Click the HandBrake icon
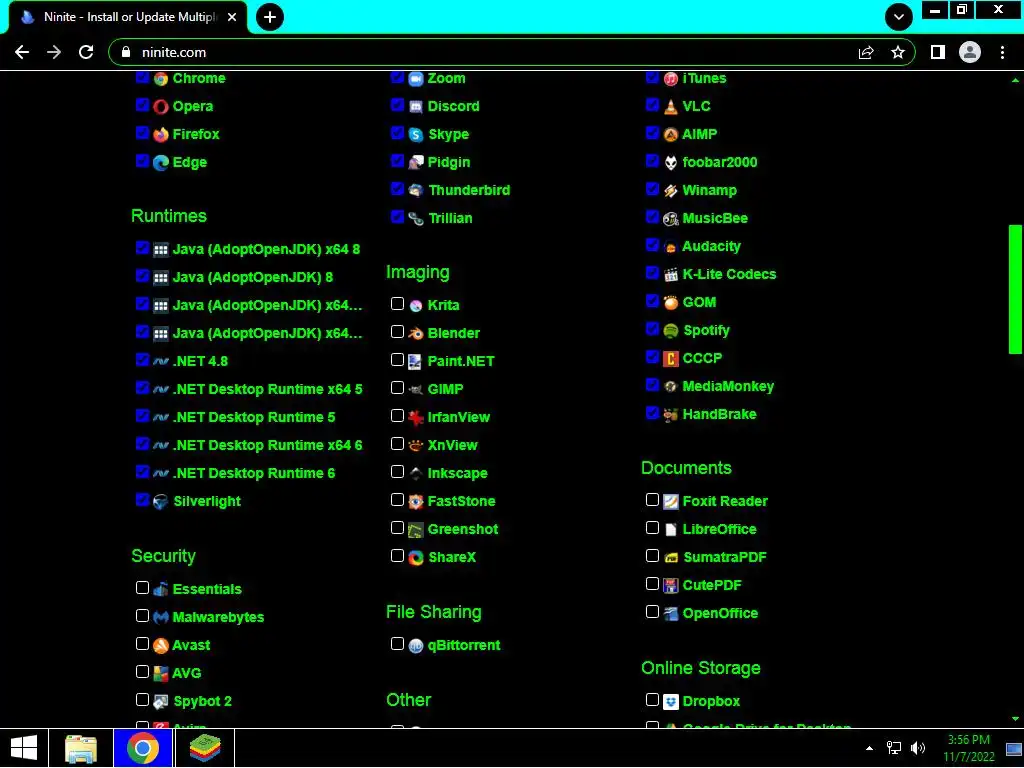 coord(671,415)
